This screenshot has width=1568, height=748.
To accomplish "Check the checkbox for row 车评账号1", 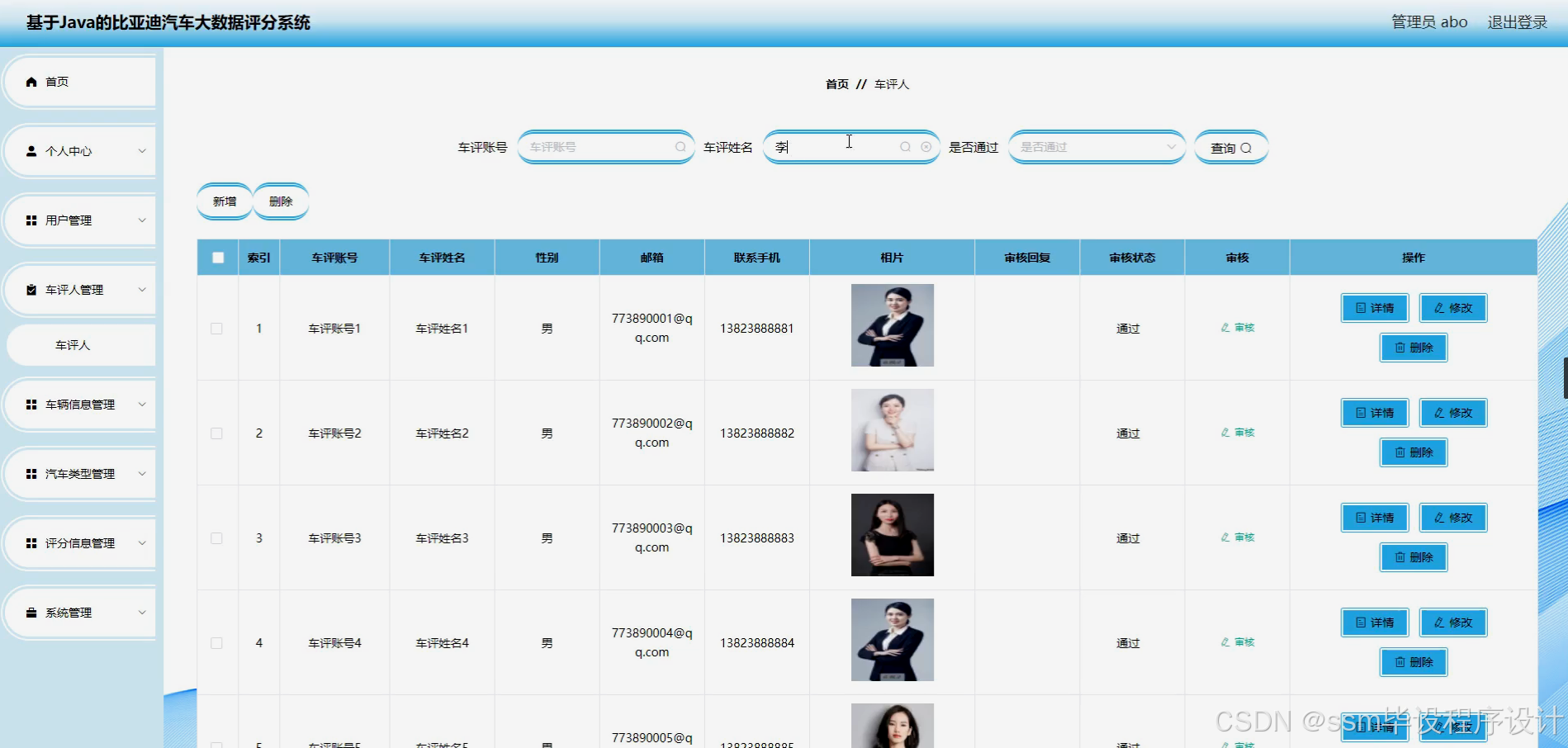I will tap(216, 329).
